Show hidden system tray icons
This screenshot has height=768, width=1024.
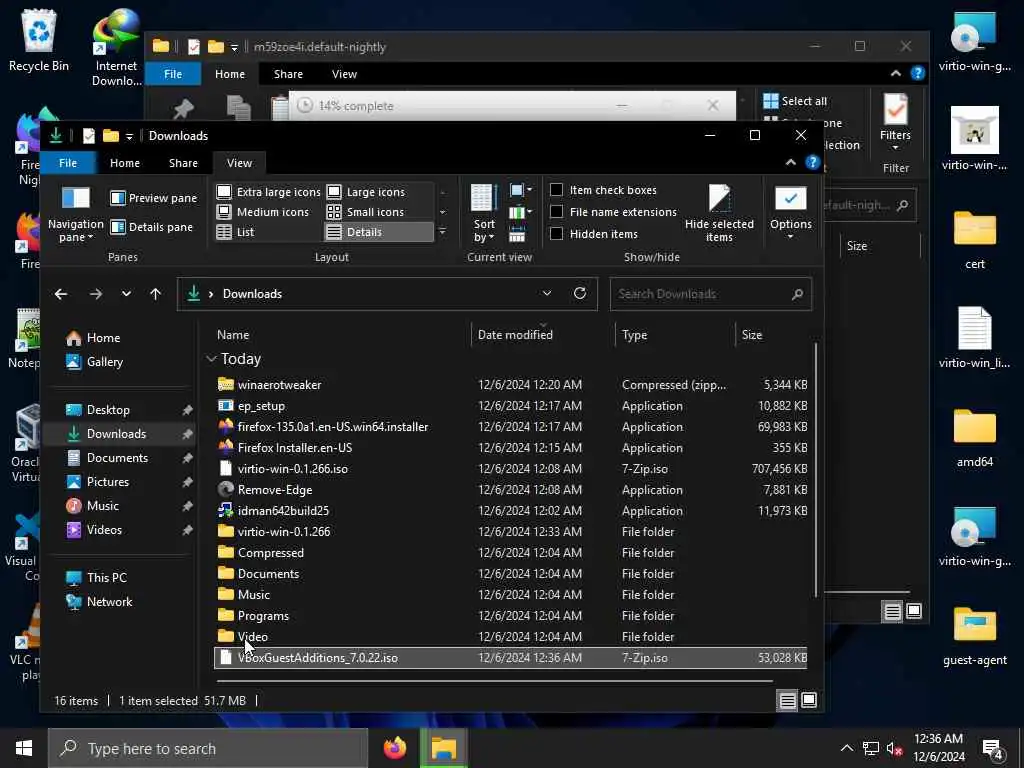846,748
